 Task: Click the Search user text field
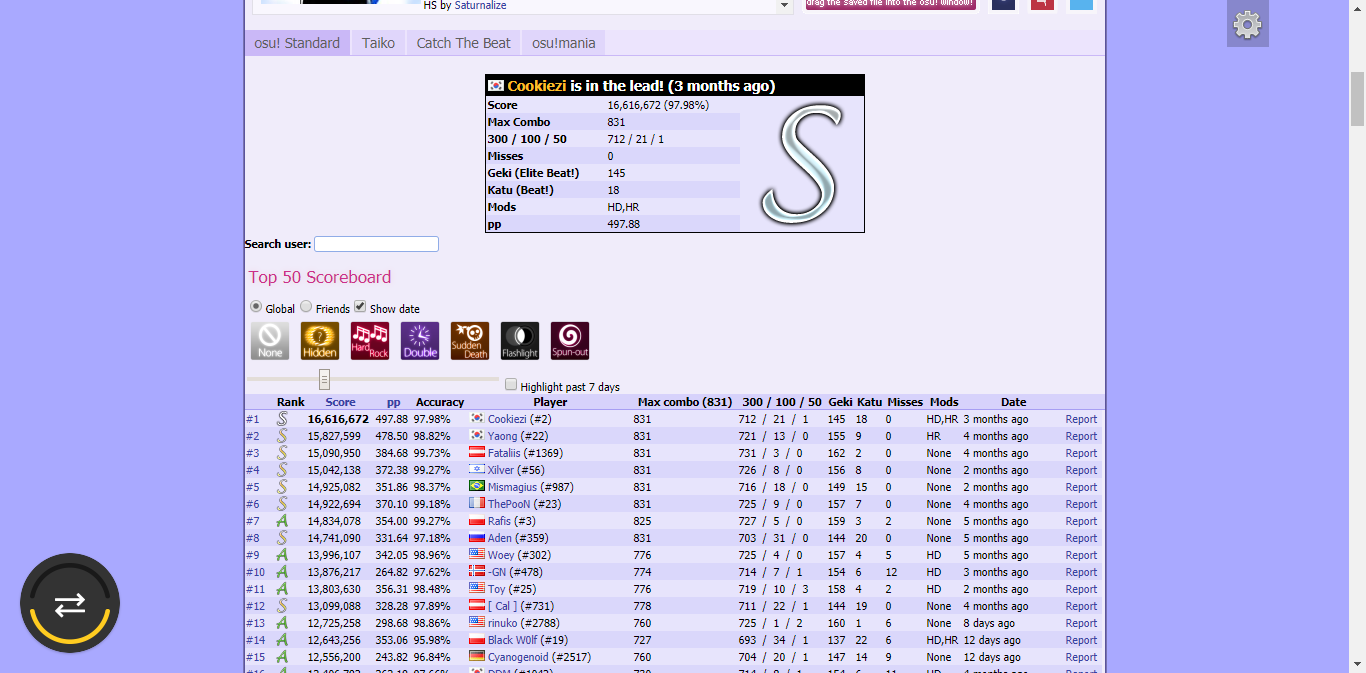[x=376, y=244]
